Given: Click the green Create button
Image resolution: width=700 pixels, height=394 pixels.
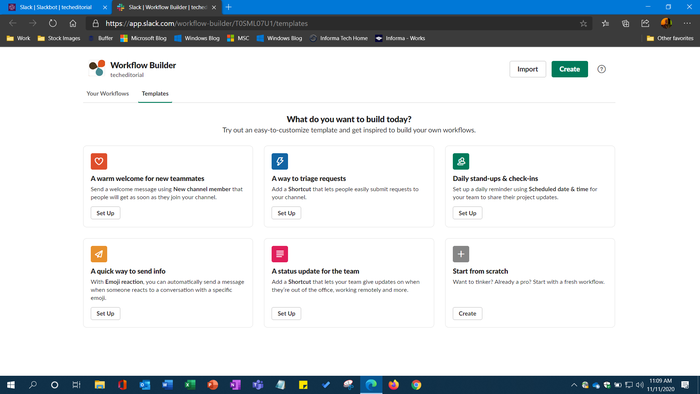Looking at the screenshot, I should tap(569, 69).
